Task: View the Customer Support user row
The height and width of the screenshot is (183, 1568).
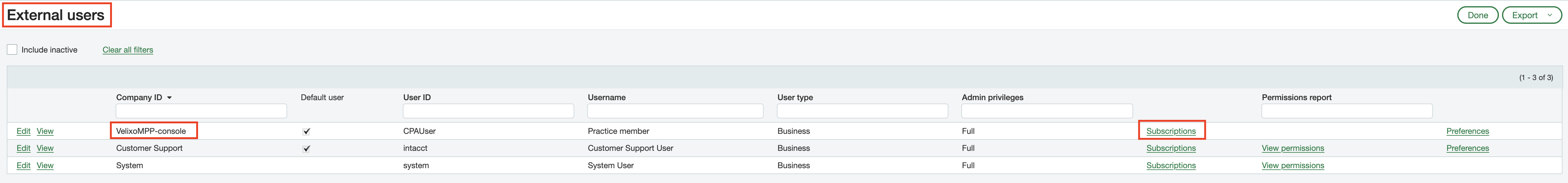Action: (45, 148)
